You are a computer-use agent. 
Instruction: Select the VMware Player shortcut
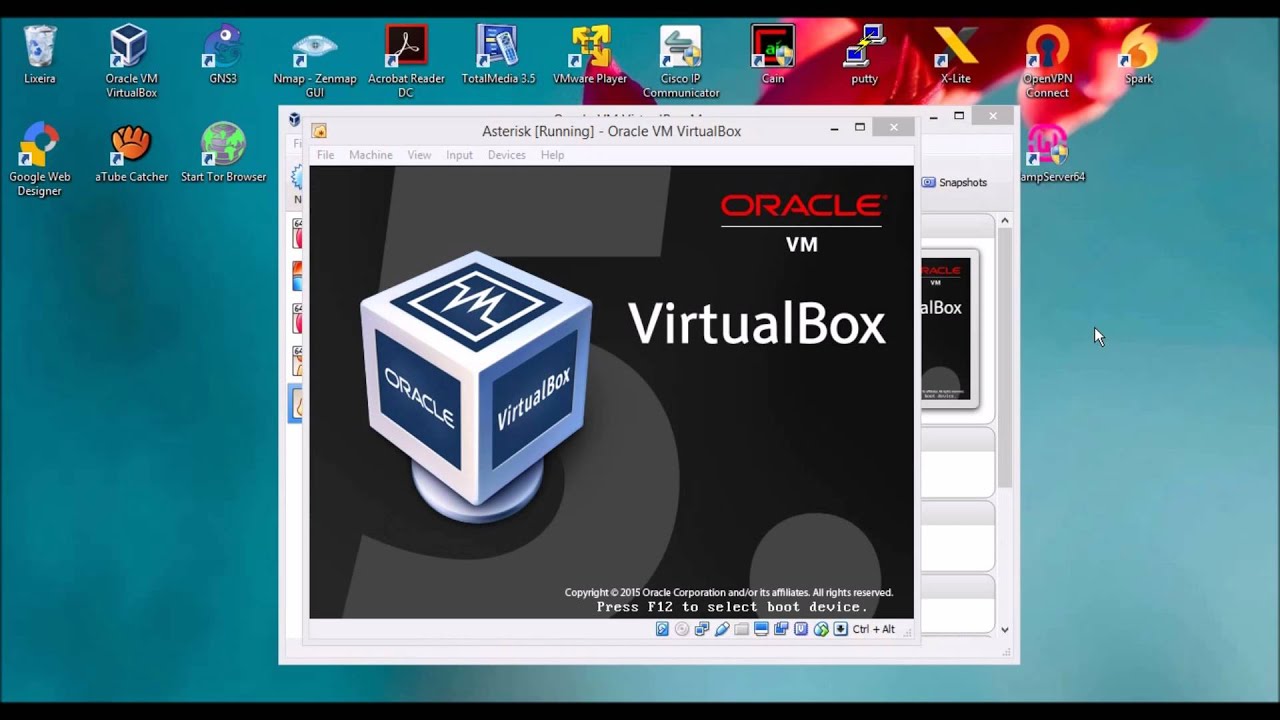click(590, 55)
